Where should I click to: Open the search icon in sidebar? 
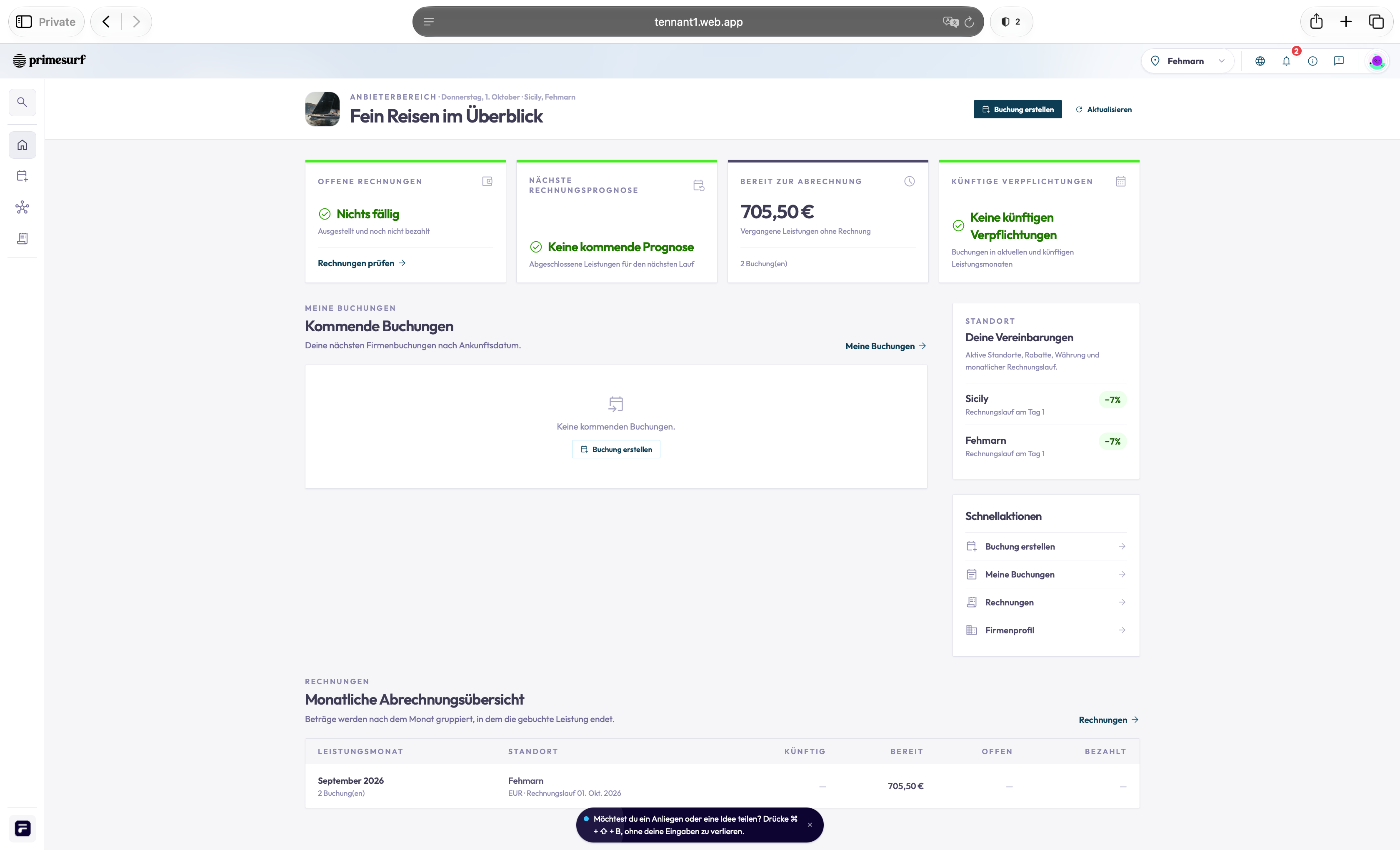[22, 102]
